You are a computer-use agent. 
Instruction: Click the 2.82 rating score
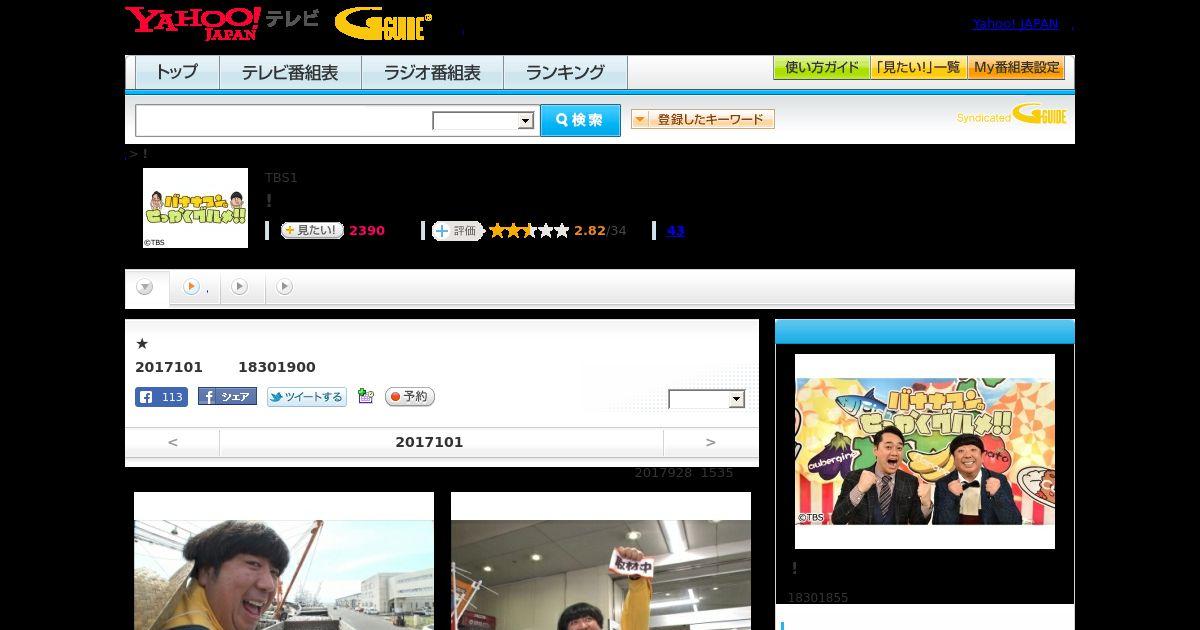point(590,231)
